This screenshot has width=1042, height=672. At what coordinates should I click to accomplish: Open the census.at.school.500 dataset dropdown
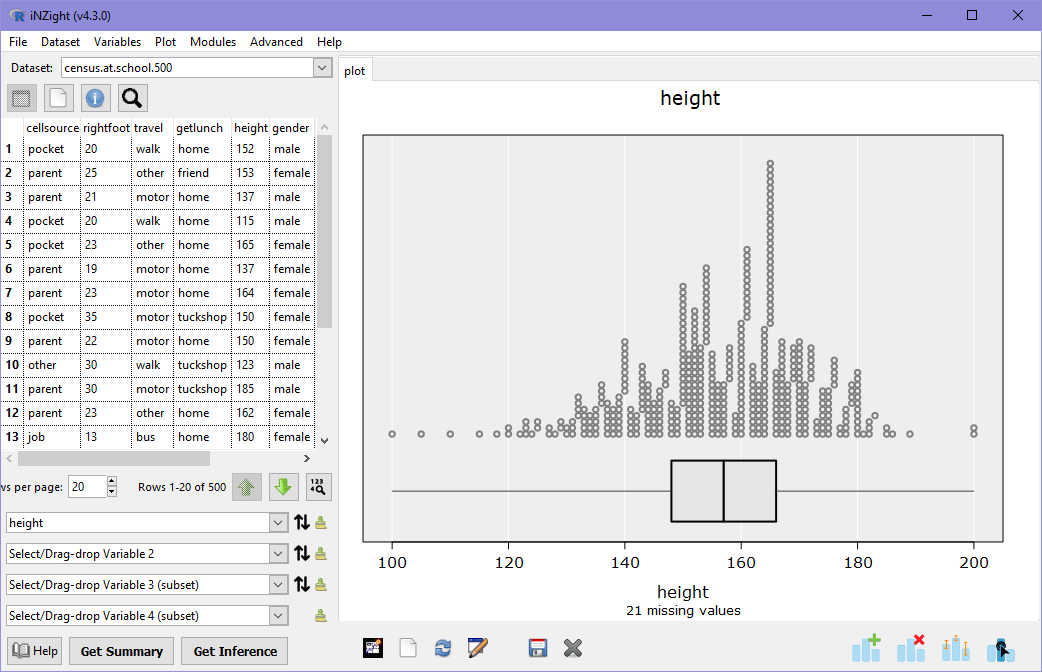322,68
